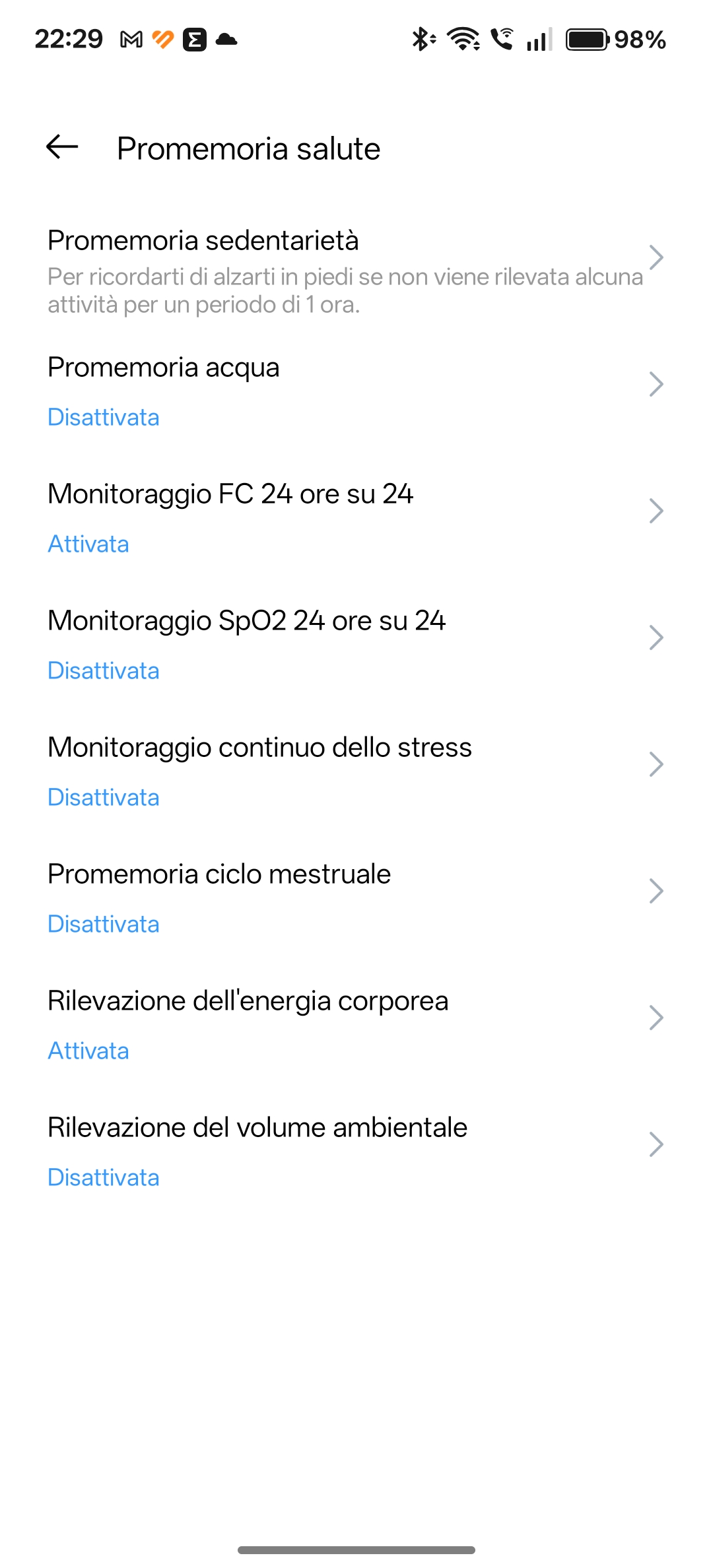Open chevron for Monitoraggio SpO2 24 ore

[x=656, y=637]
